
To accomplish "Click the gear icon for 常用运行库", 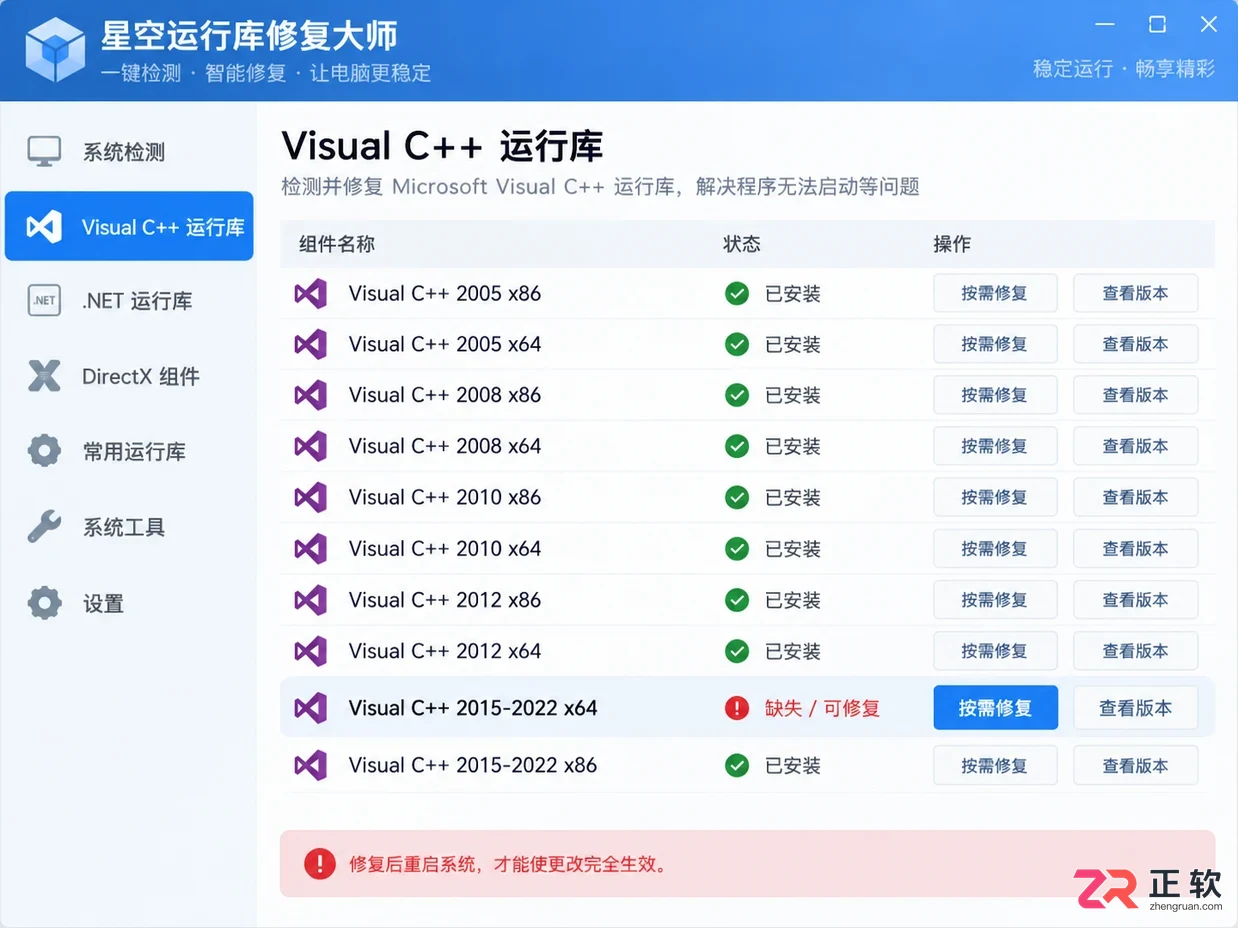I will (x=44, y=451).
